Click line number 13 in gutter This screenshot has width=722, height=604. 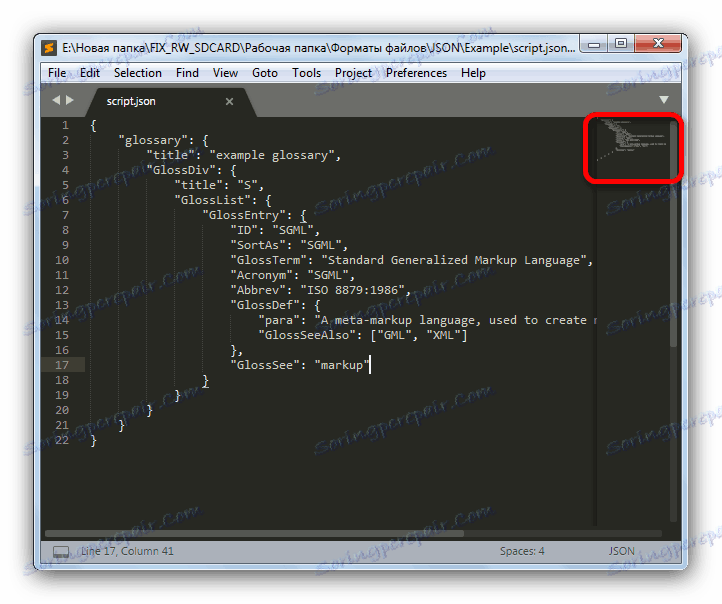click(x=62, y=305)
